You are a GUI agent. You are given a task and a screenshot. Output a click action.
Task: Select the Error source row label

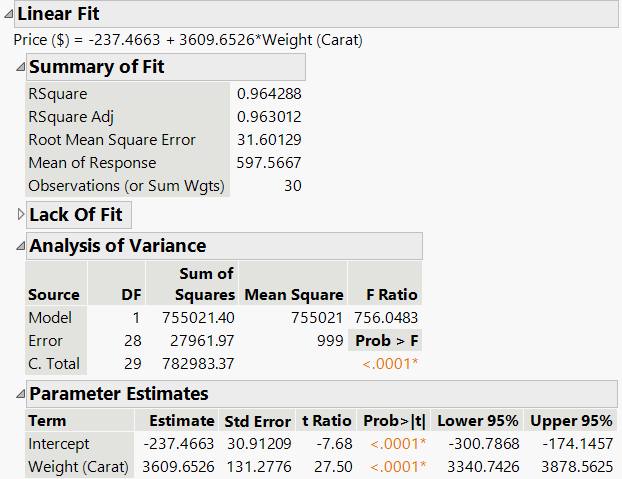(46, 341)
